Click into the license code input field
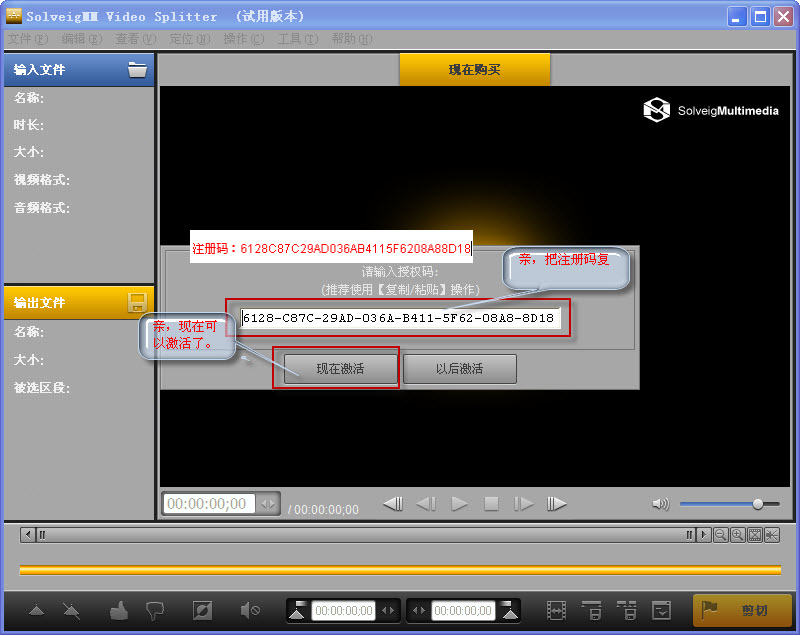Viewport: 800px width, 635px height. (399, 318)
